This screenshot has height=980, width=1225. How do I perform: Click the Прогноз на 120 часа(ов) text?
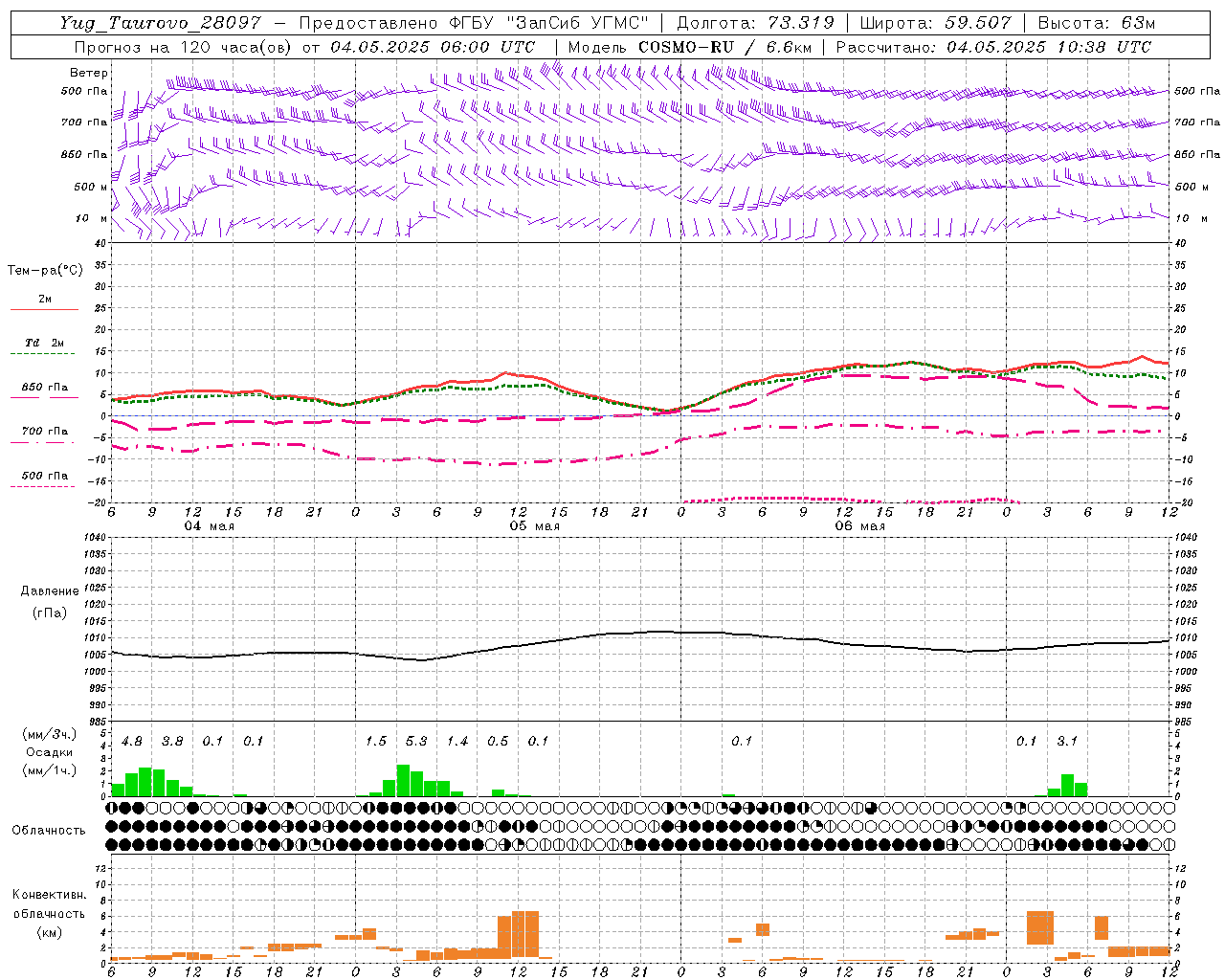[184, 47]
